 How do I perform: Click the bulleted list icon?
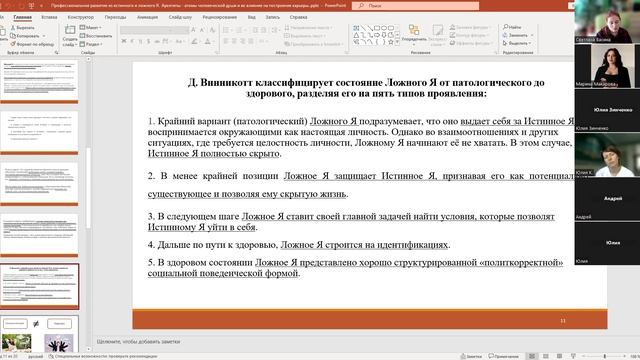tap(226, 30)
